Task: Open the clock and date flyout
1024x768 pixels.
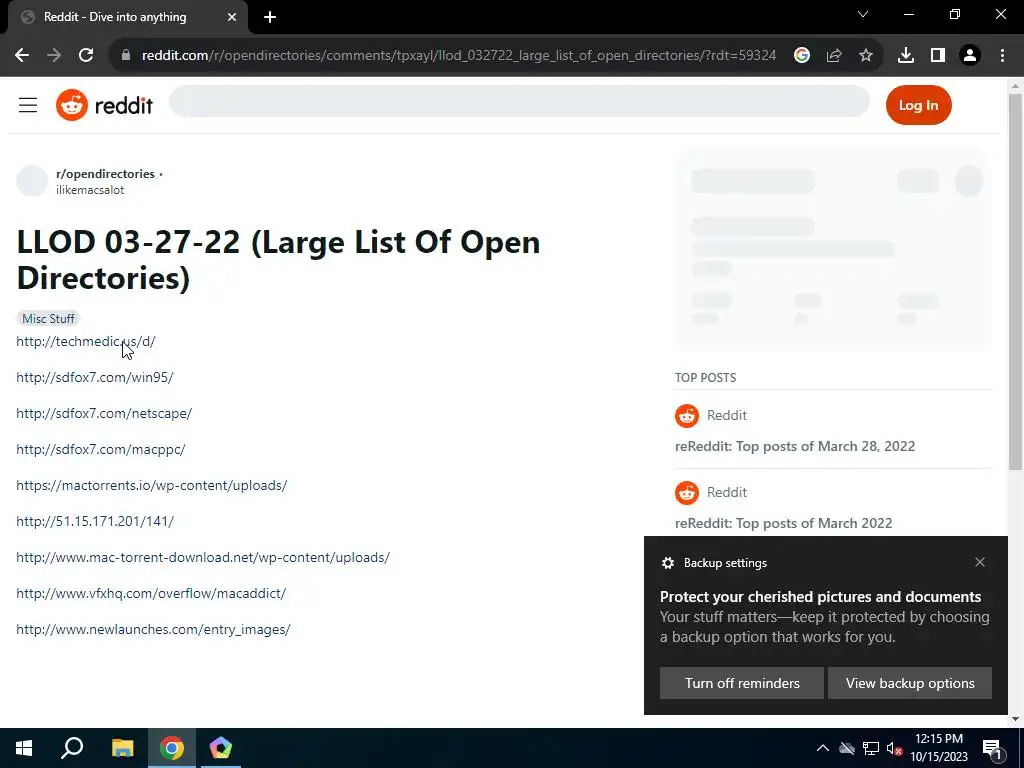Action: 939,748
